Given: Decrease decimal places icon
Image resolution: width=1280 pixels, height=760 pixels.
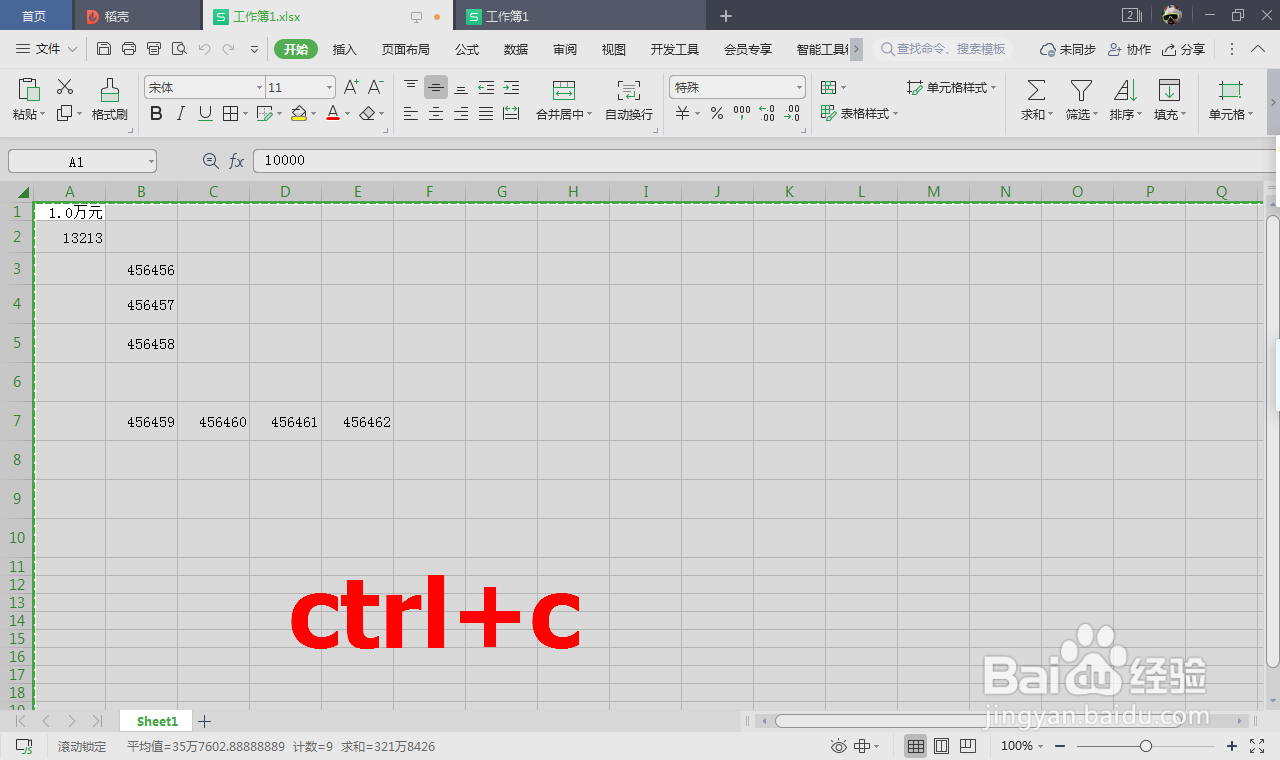Looking at the screenshot, I should (x=792, y=114).
